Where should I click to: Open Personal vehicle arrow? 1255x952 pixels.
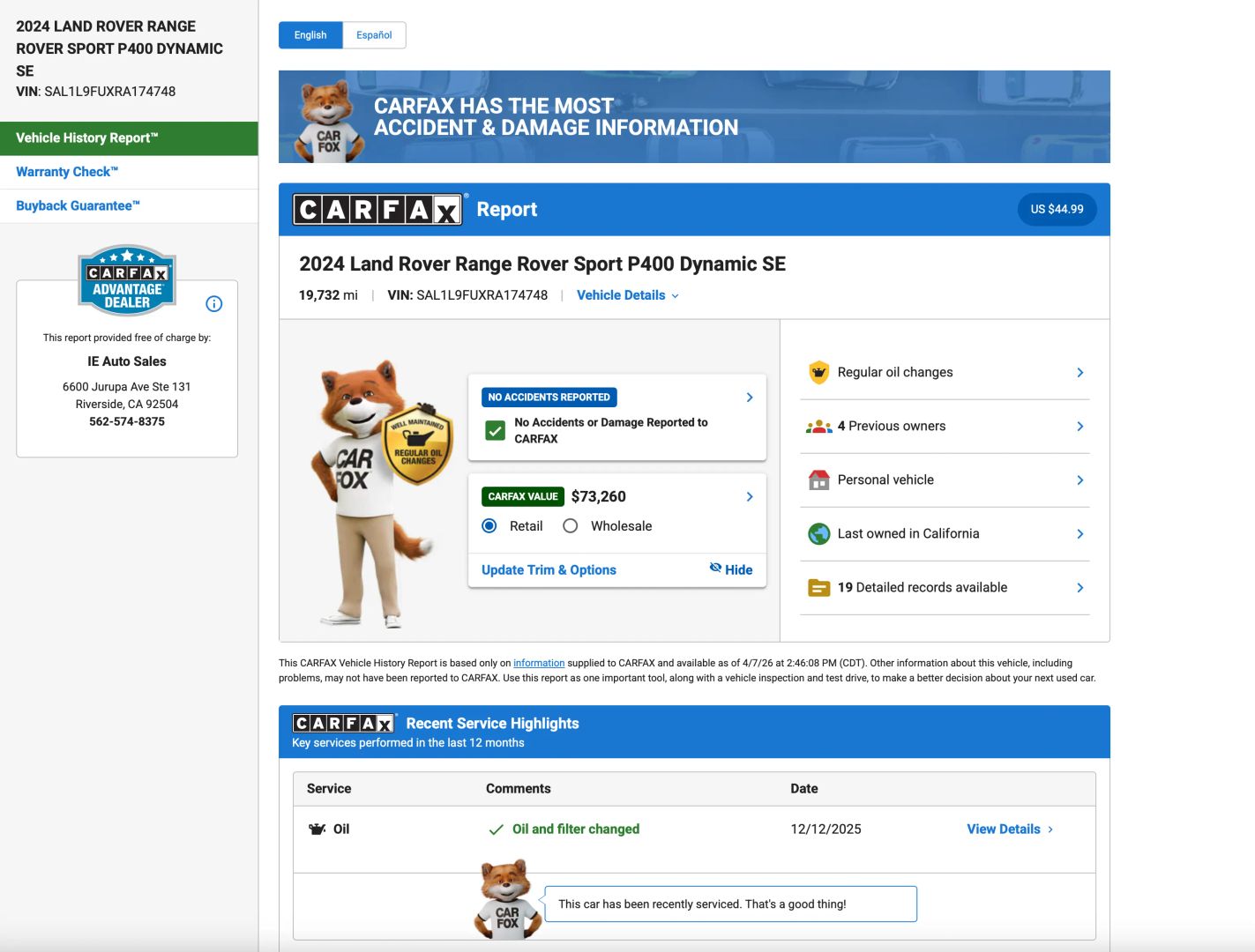[x=1080, y=480]
